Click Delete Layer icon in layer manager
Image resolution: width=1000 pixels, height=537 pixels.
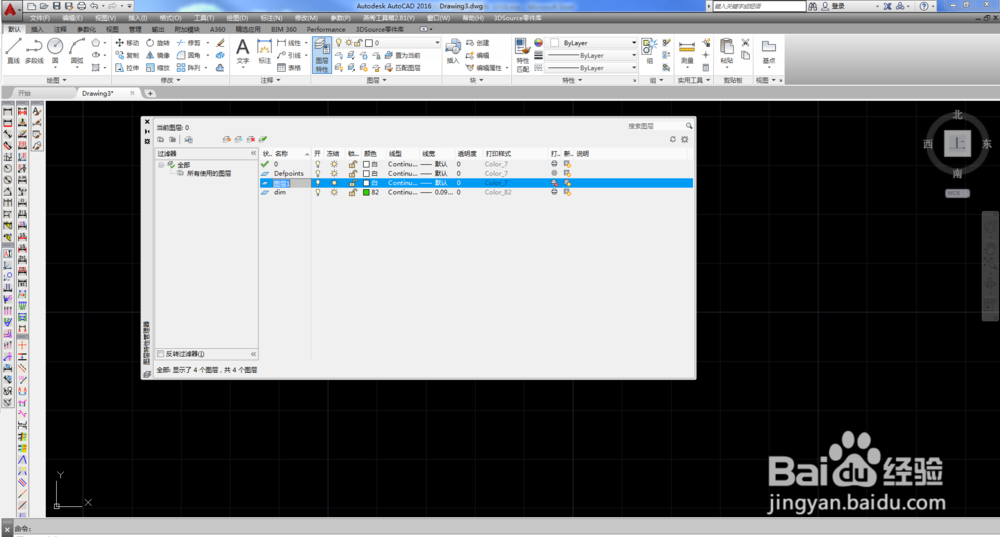(x=251, y=139)
